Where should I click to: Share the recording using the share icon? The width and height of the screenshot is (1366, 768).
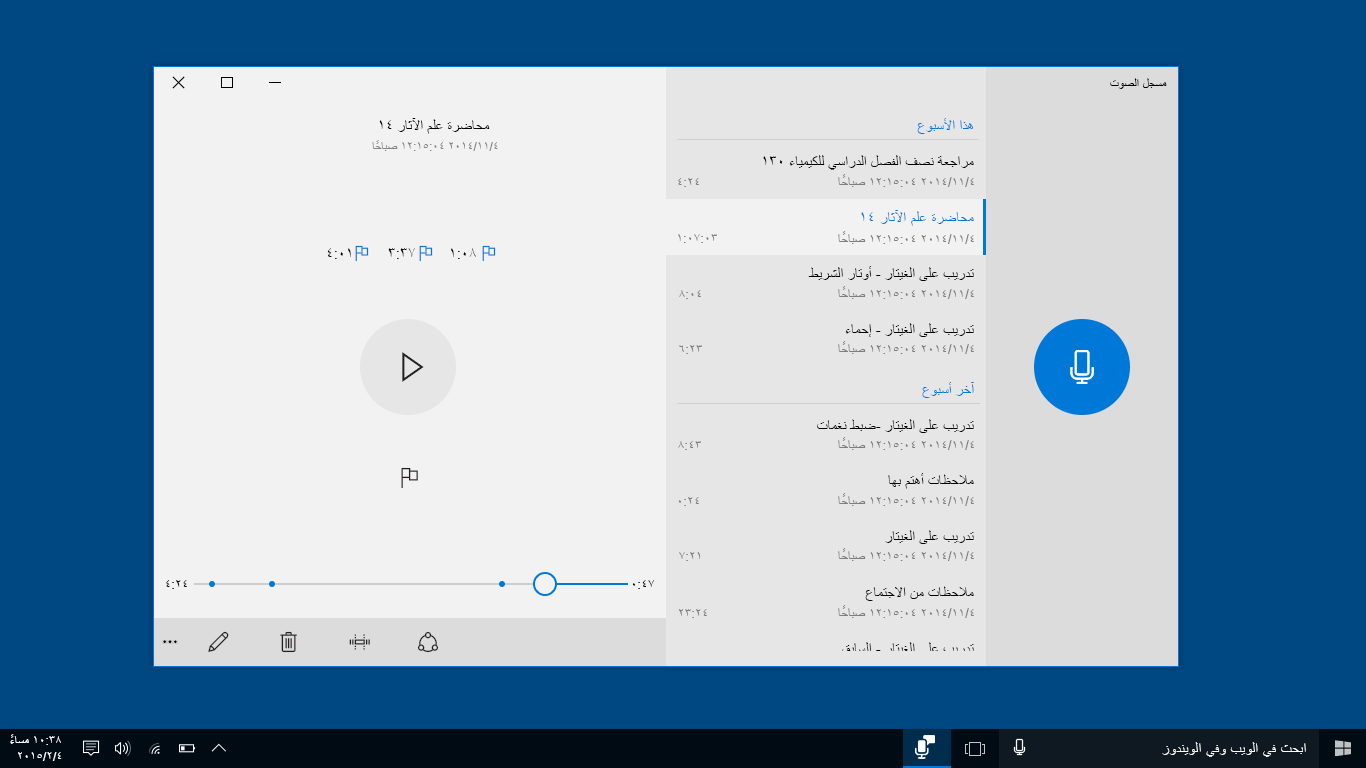[428, 642]
